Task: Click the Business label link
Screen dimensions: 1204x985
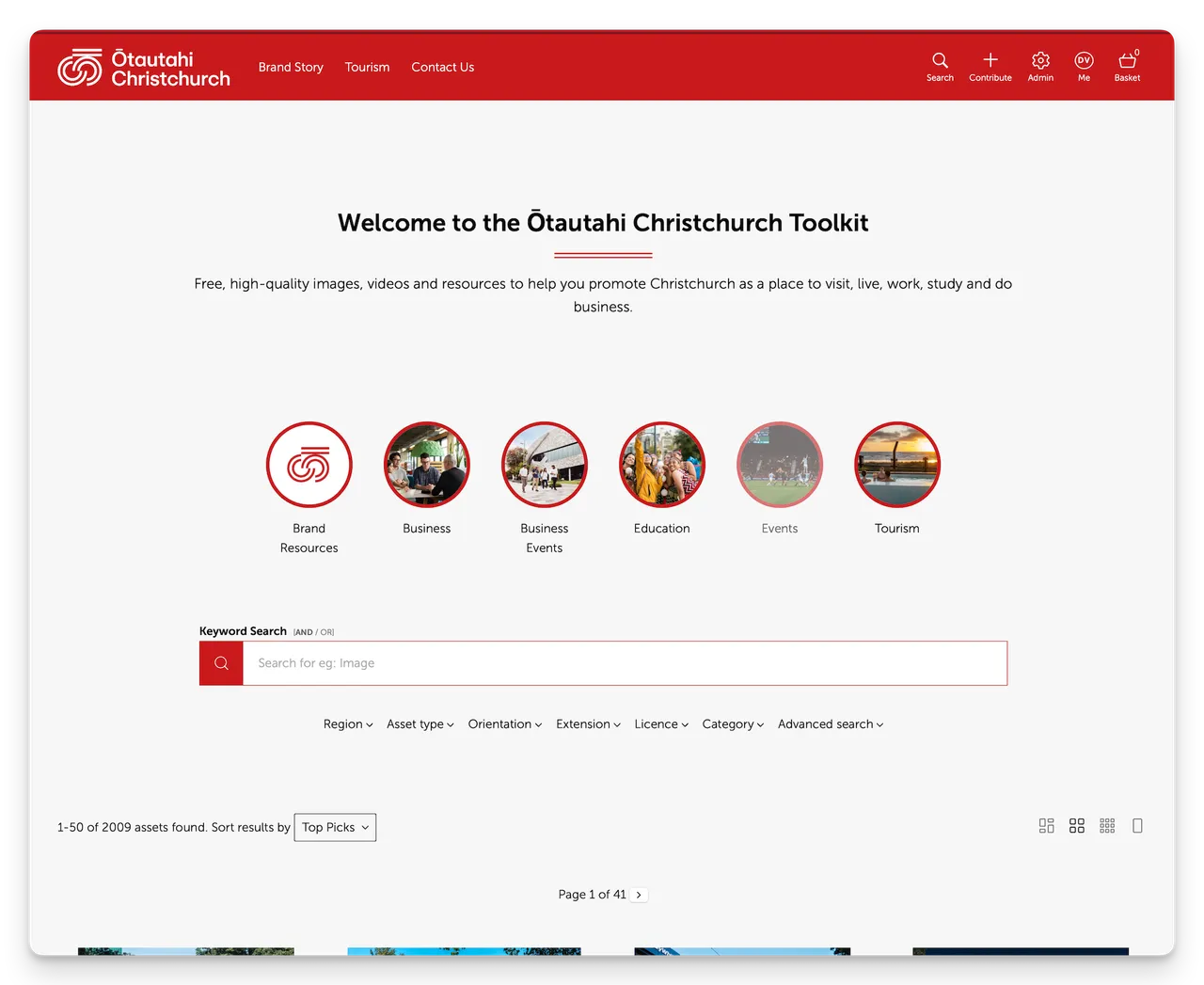Action: click(427, 529)
